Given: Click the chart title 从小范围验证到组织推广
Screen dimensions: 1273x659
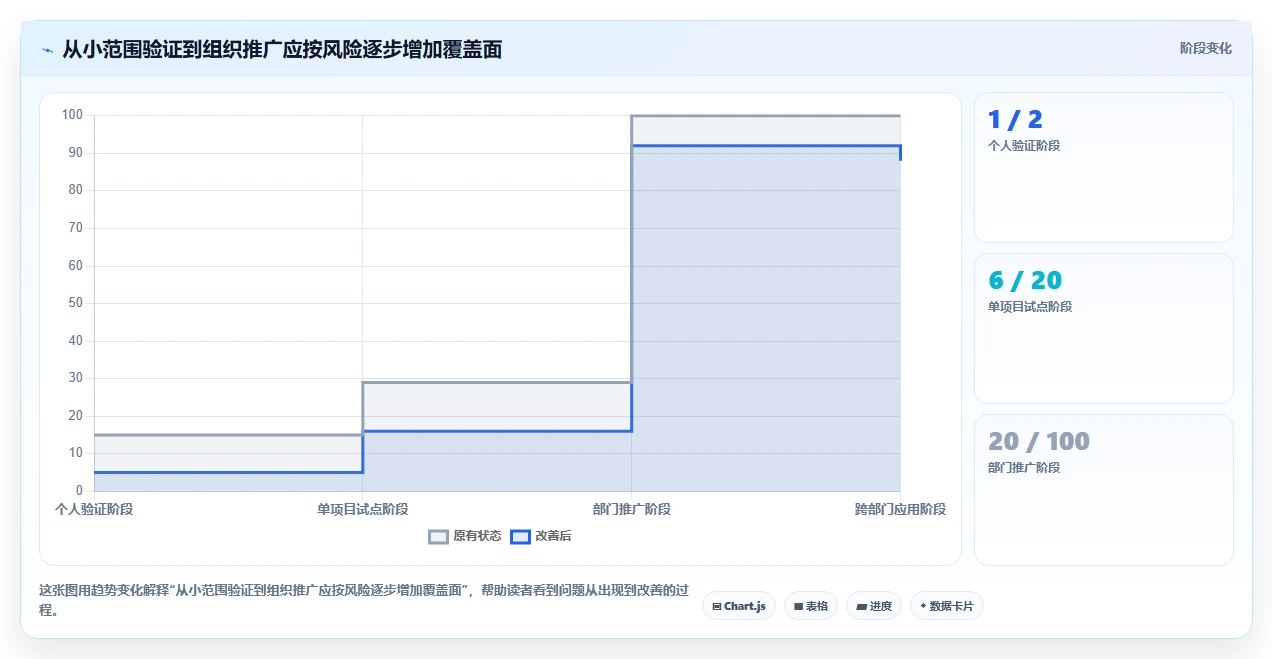Looking at the screenshot, I should pyautogui.click(x=282, y=49).
